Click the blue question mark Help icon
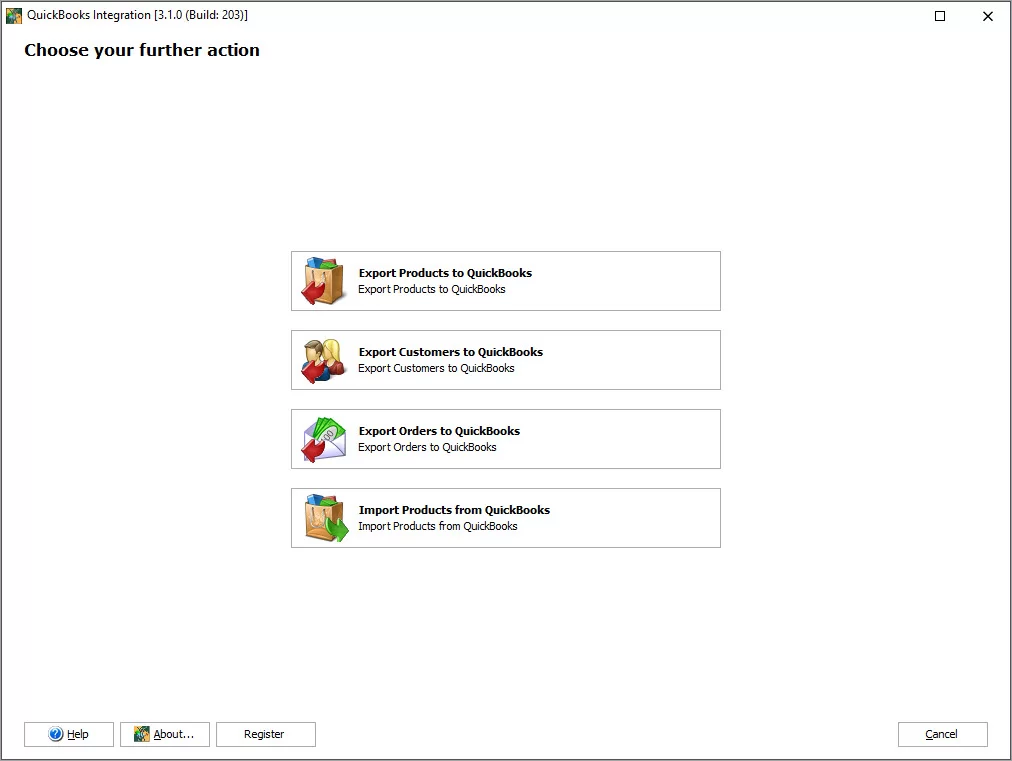1012x761 pixels. 56,734
